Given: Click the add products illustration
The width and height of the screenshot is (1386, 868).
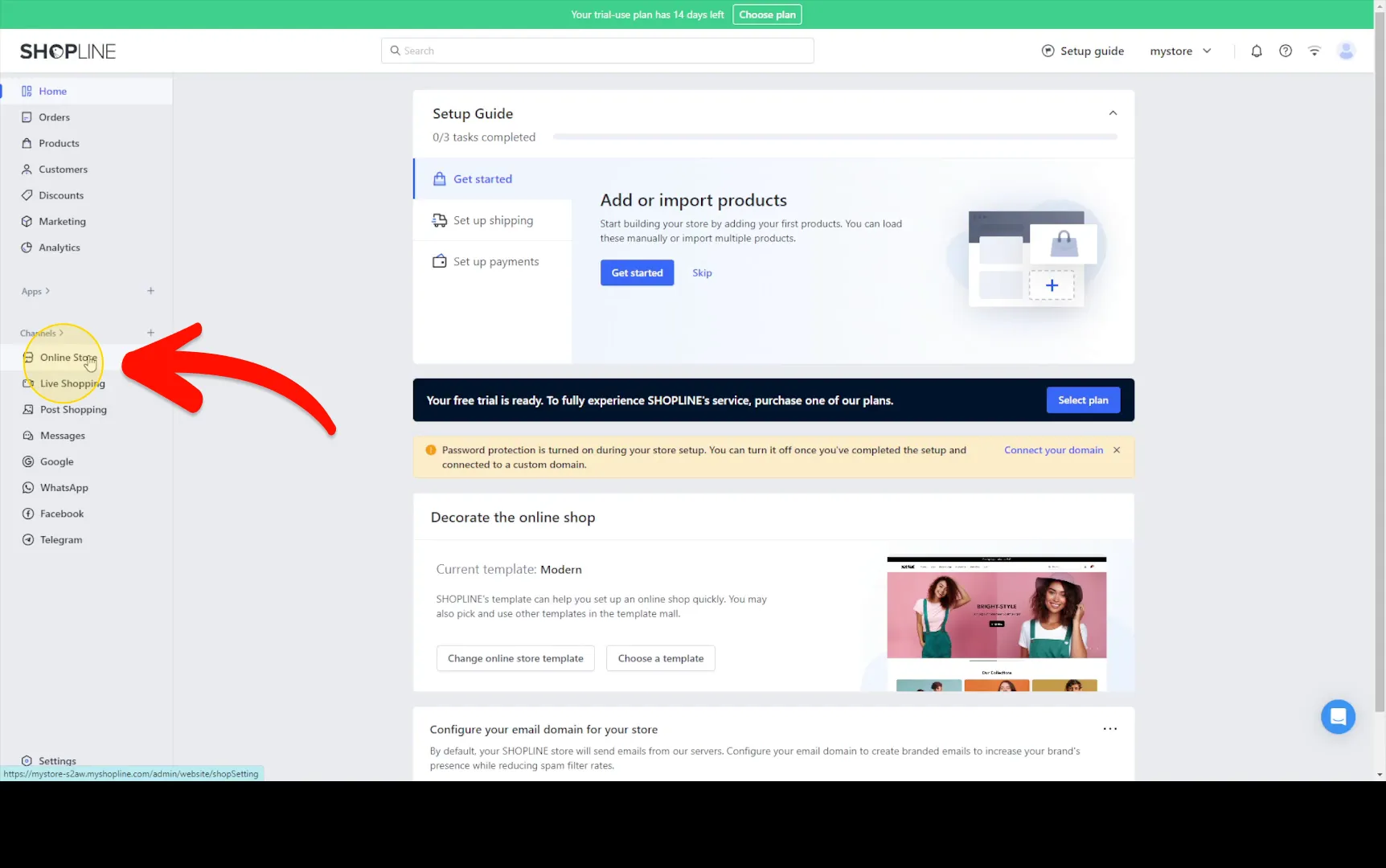Looking at the screenshot, I should [1027, 258].
